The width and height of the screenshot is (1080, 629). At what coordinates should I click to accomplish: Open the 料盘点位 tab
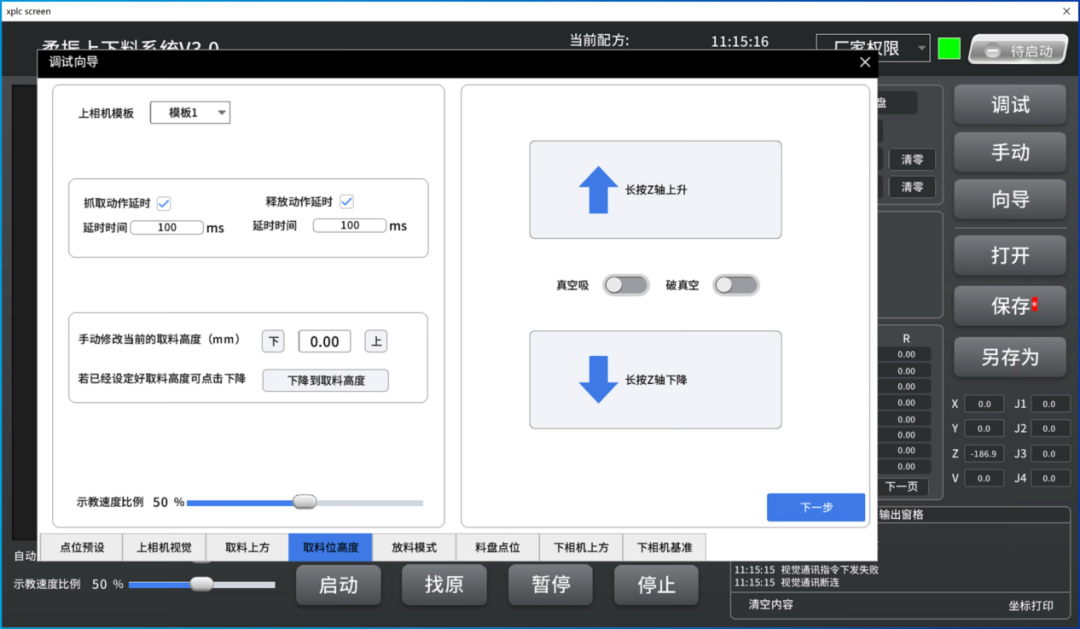[497, 548]
